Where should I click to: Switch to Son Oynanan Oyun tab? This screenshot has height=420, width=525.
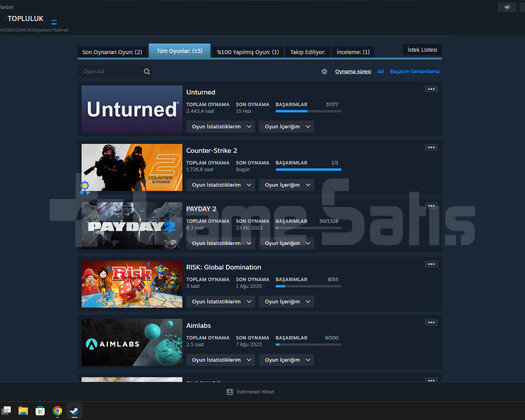pyautogui.click(x=112, y=52)
